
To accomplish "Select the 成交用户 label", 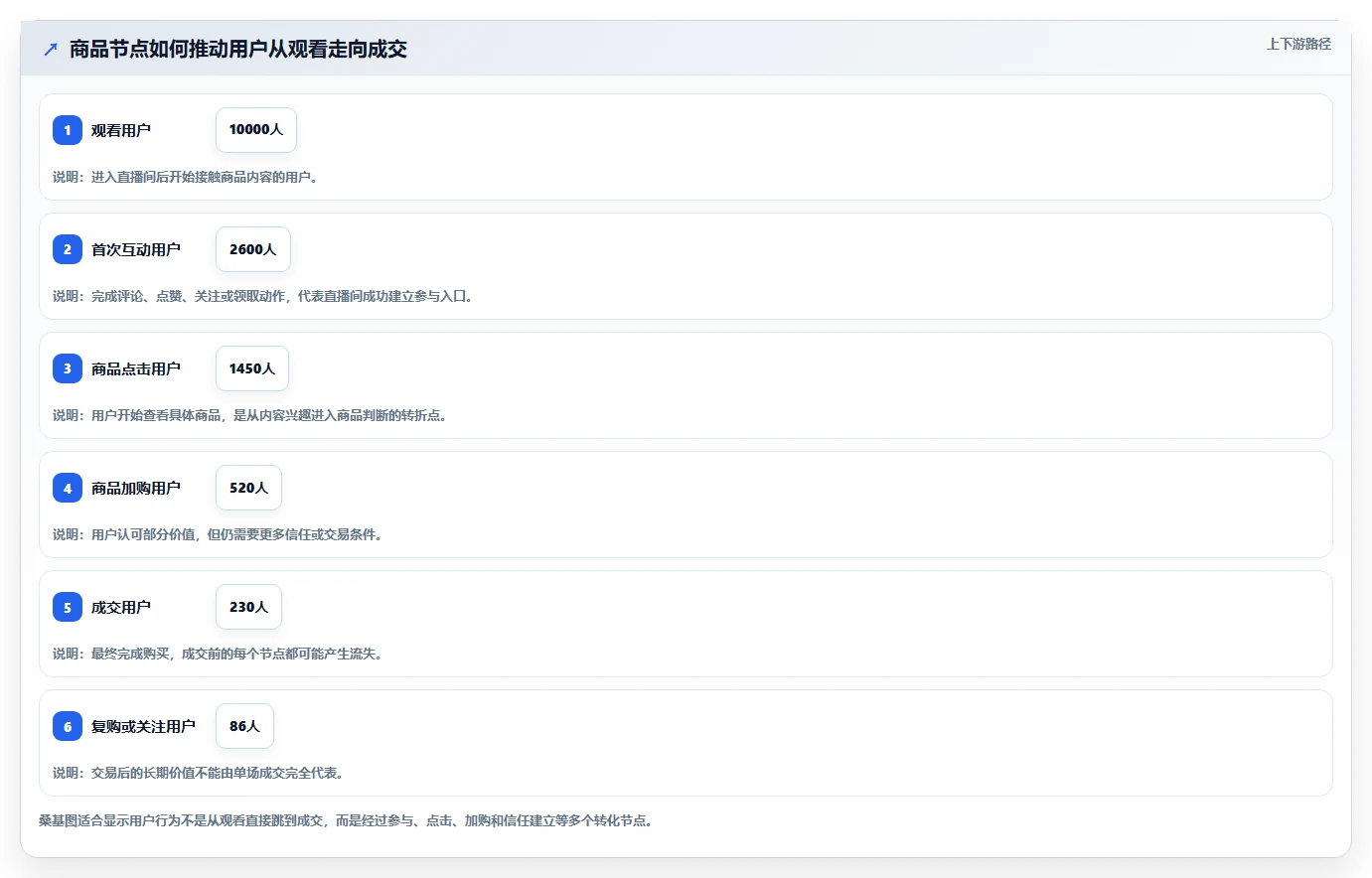I will pos(121,607).
